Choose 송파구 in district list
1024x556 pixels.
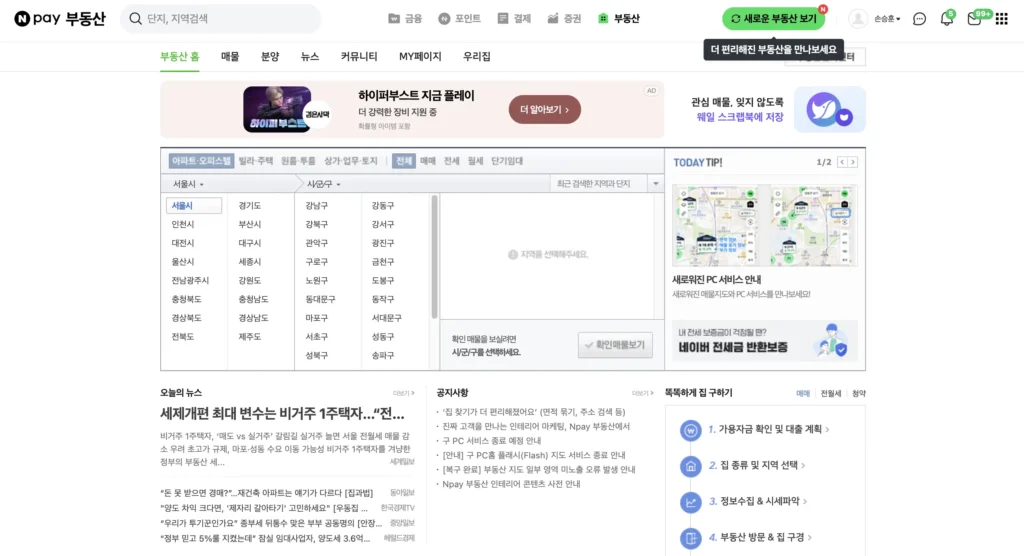pyautogui.click(x=383, y=356)
